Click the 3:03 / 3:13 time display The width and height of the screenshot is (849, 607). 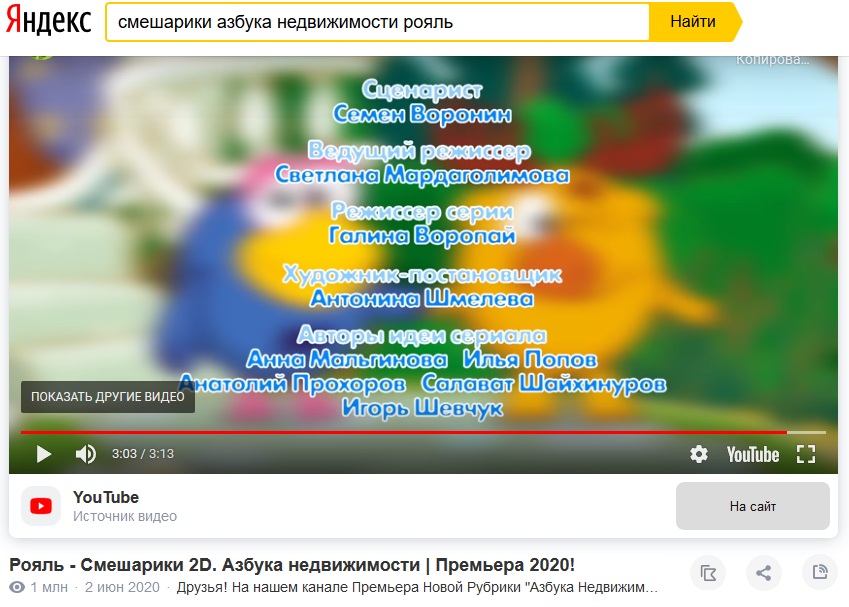coord(143,454)
